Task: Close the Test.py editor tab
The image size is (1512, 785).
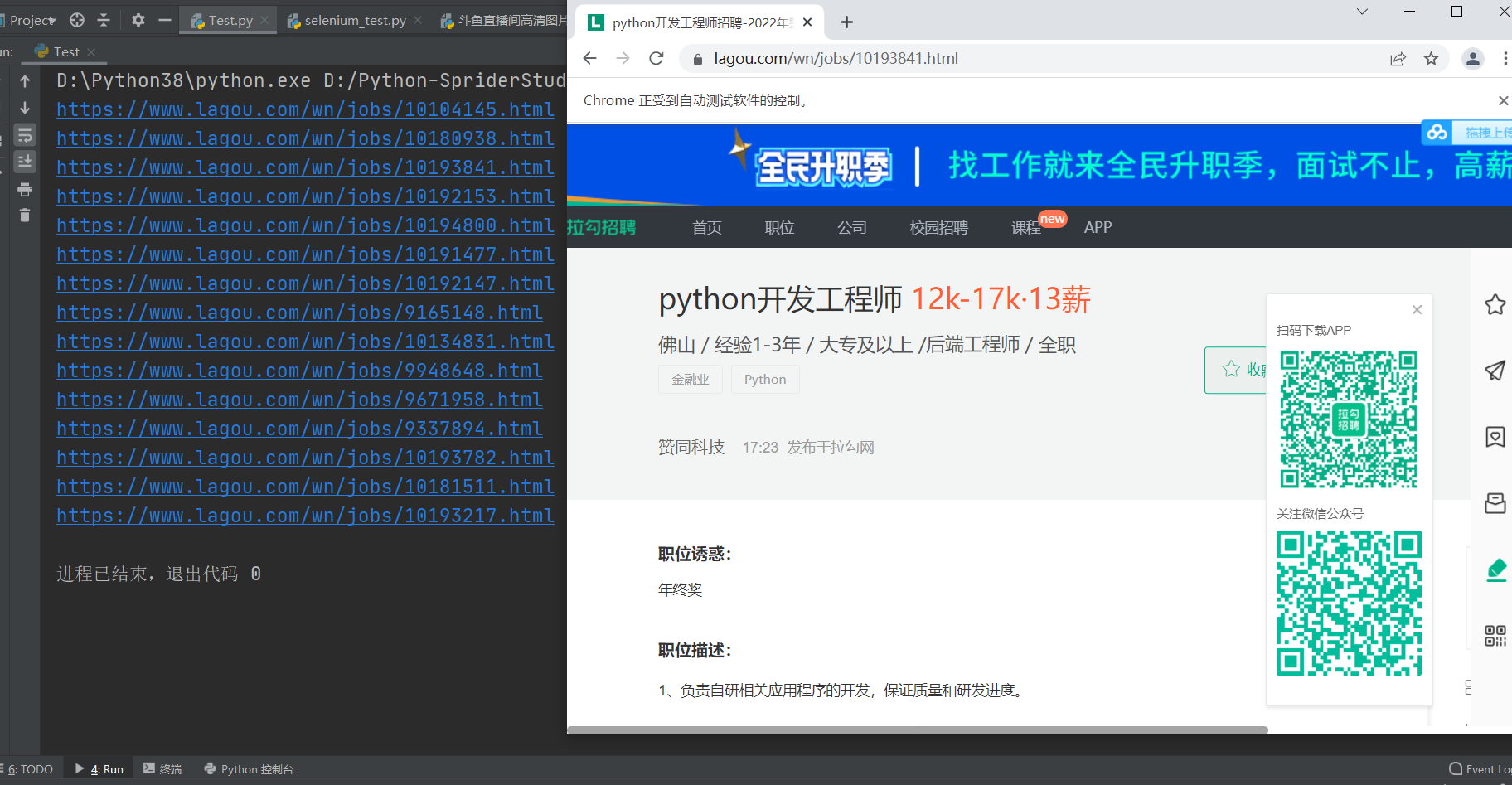Action: pyautogui.click(x=264, y=20)
